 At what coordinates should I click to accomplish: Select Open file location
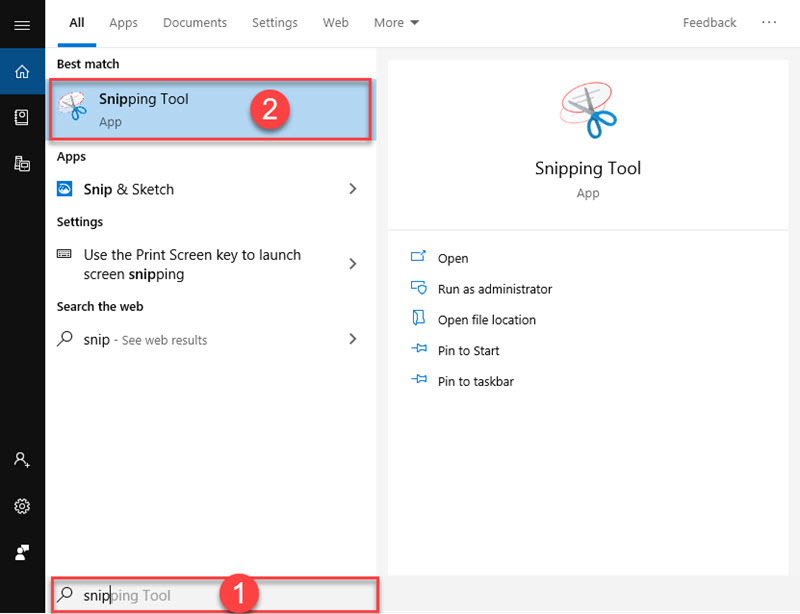487,320
